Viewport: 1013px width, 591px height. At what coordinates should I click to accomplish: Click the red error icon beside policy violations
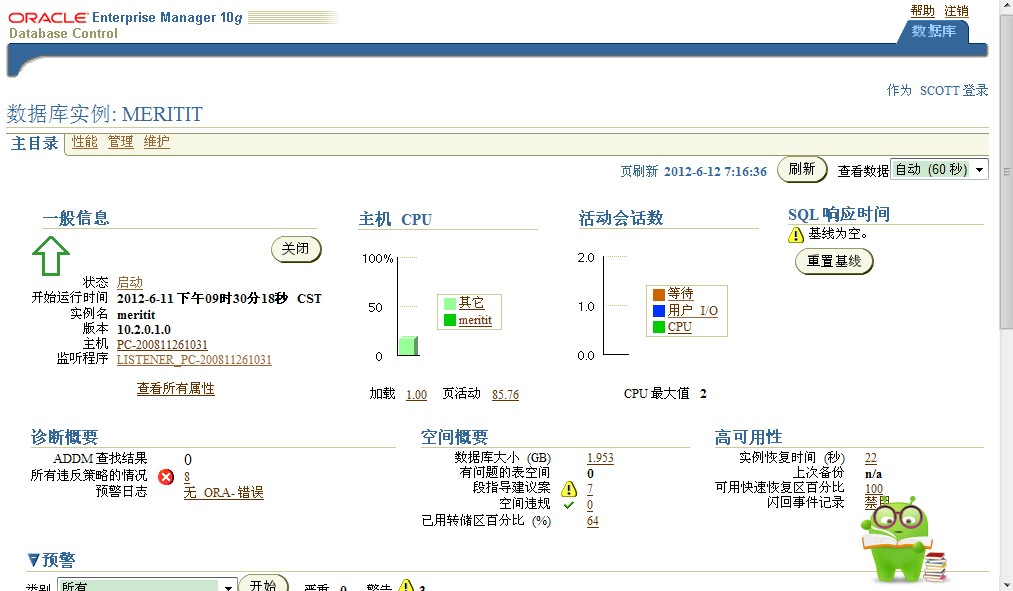(166, 477)
